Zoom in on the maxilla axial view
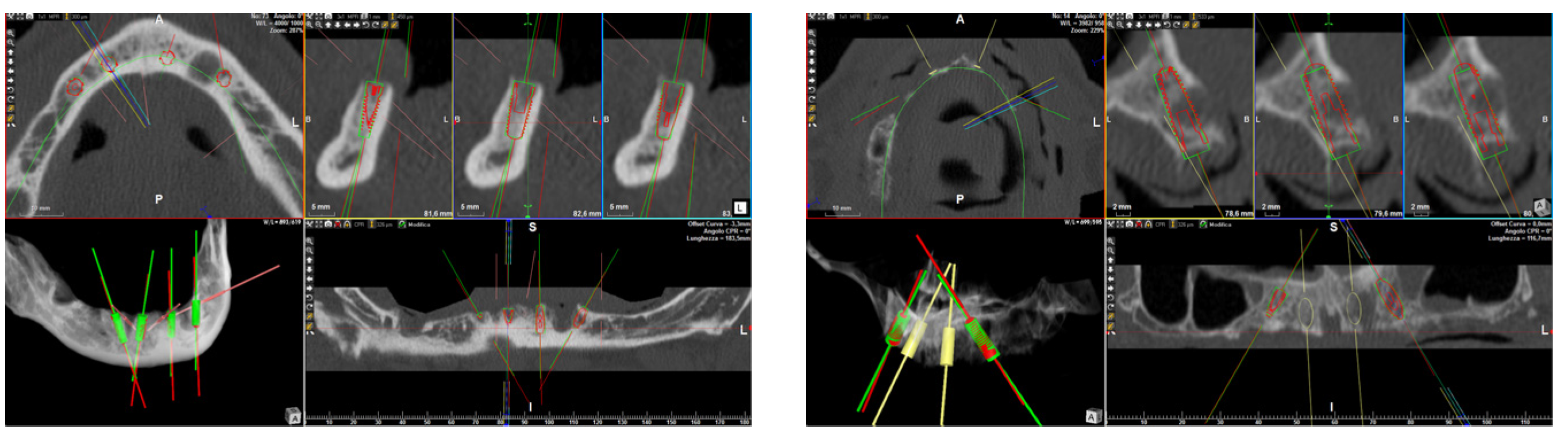This screenshot has width=1568, height=443. pos(812,33)
